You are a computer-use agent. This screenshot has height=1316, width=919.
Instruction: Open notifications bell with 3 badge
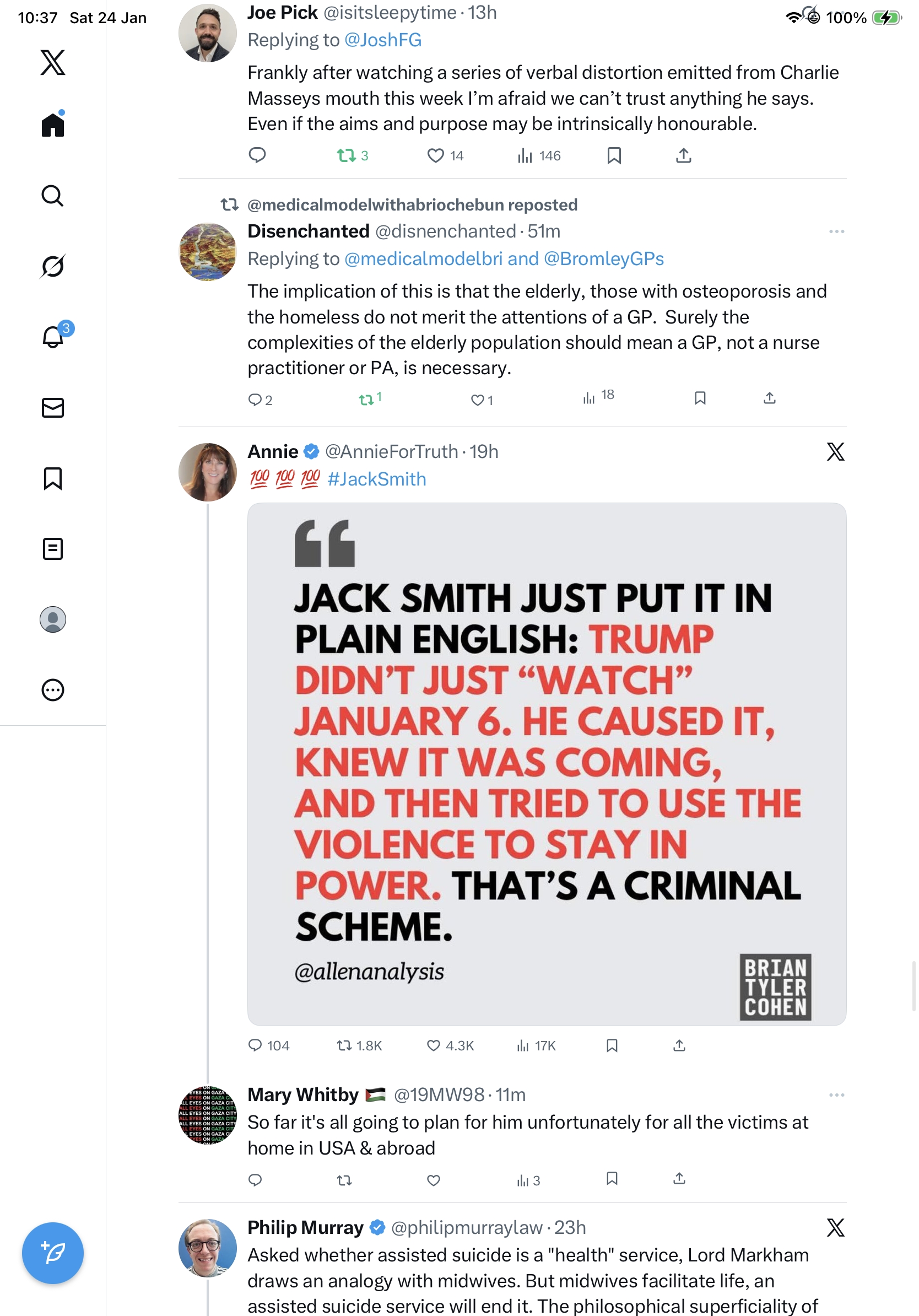tap(53, 337)
